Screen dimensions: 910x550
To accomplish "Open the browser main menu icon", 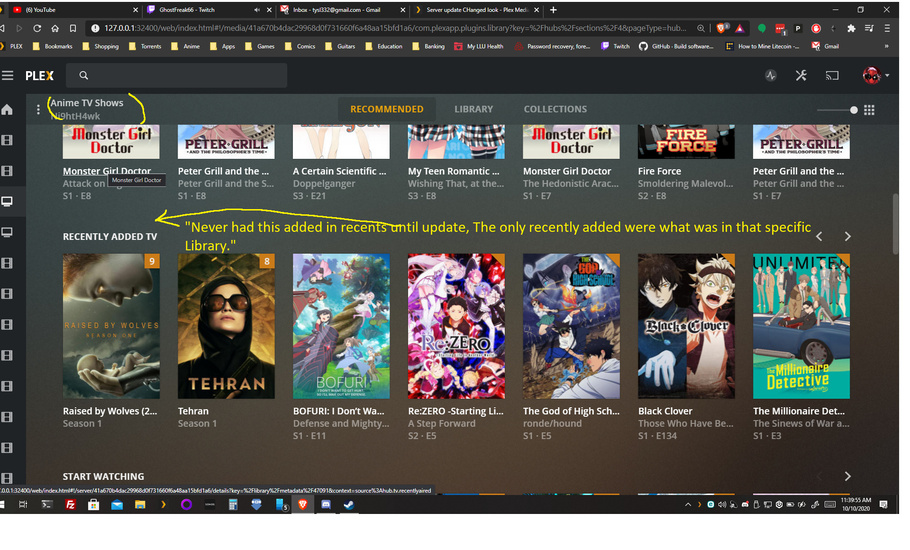I will coord(887,28).
